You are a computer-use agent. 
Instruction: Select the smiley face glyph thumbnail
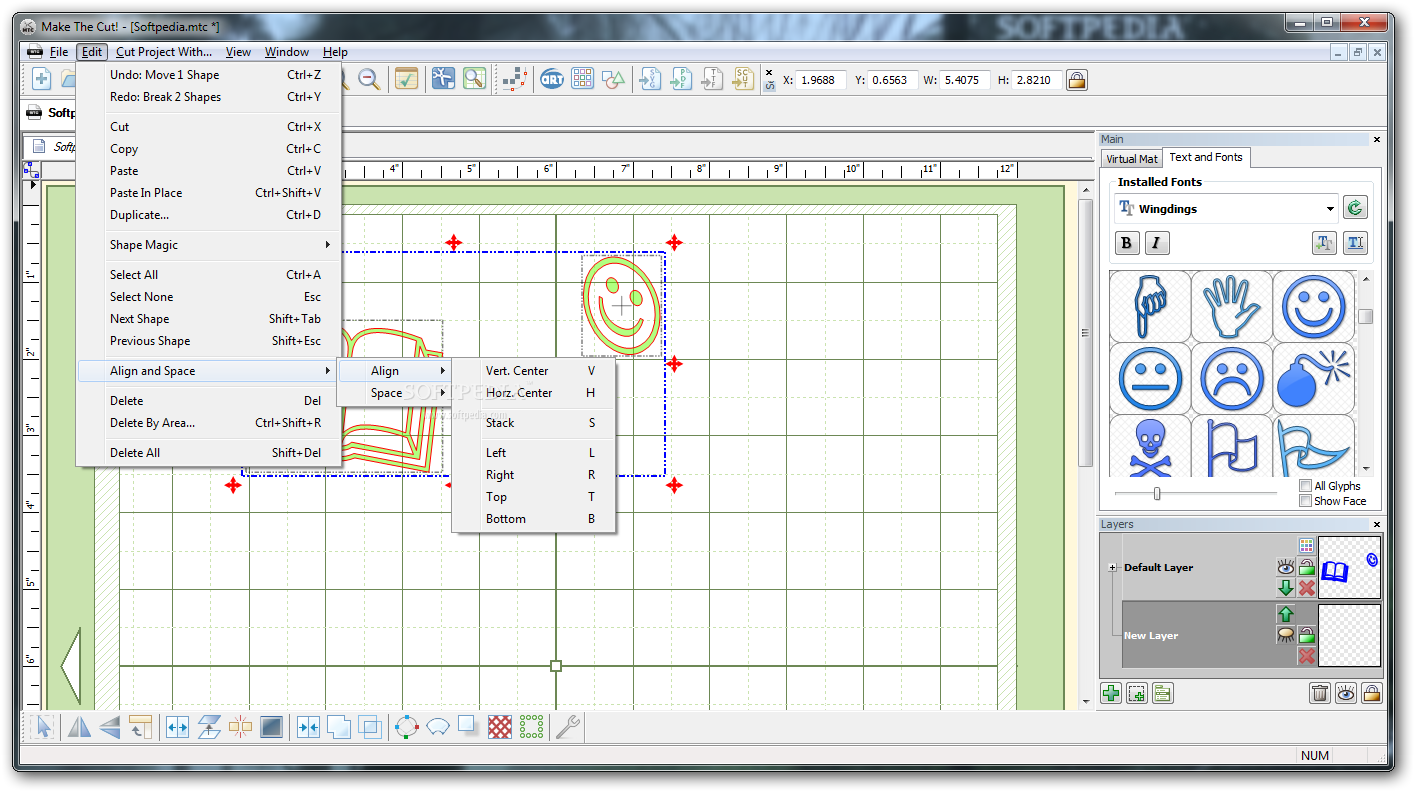1313,307
